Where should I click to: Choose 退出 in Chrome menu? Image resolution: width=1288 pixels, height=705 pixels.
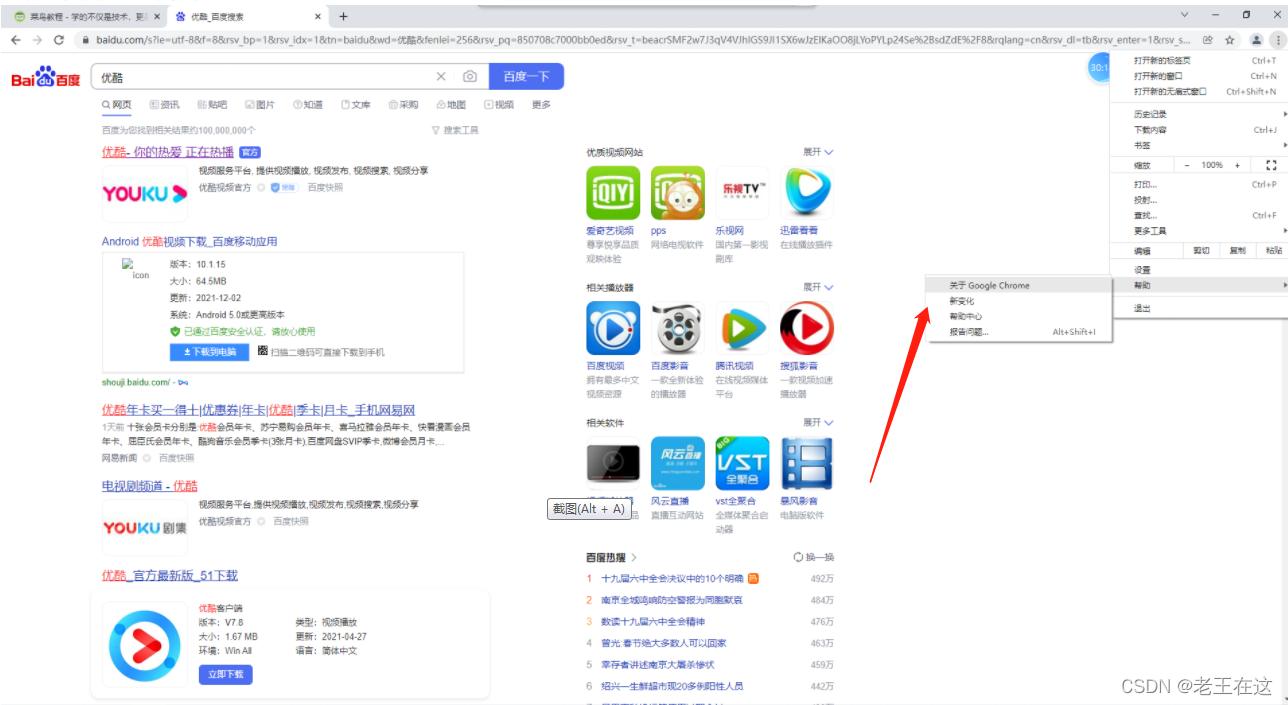pyautogui.click(x=1199, y=308)
